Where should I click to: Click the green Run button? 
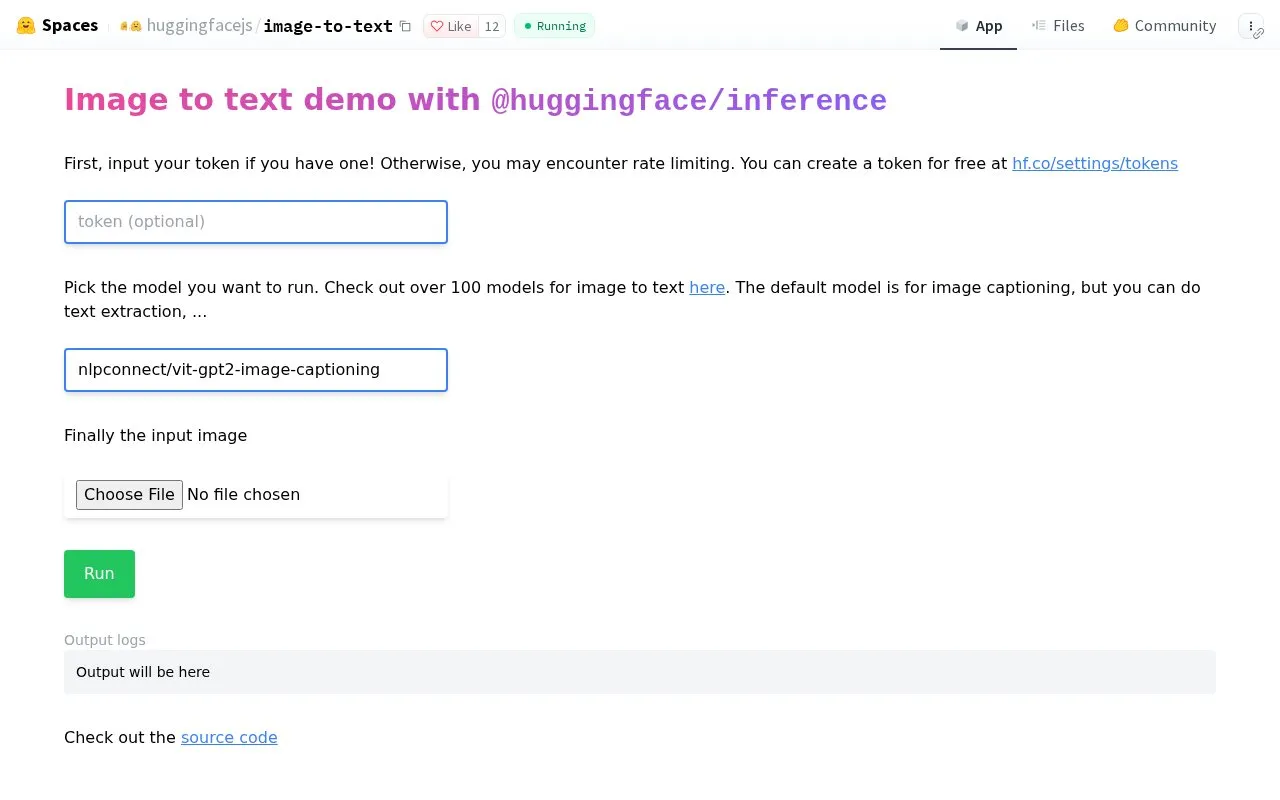coord(99,574)
